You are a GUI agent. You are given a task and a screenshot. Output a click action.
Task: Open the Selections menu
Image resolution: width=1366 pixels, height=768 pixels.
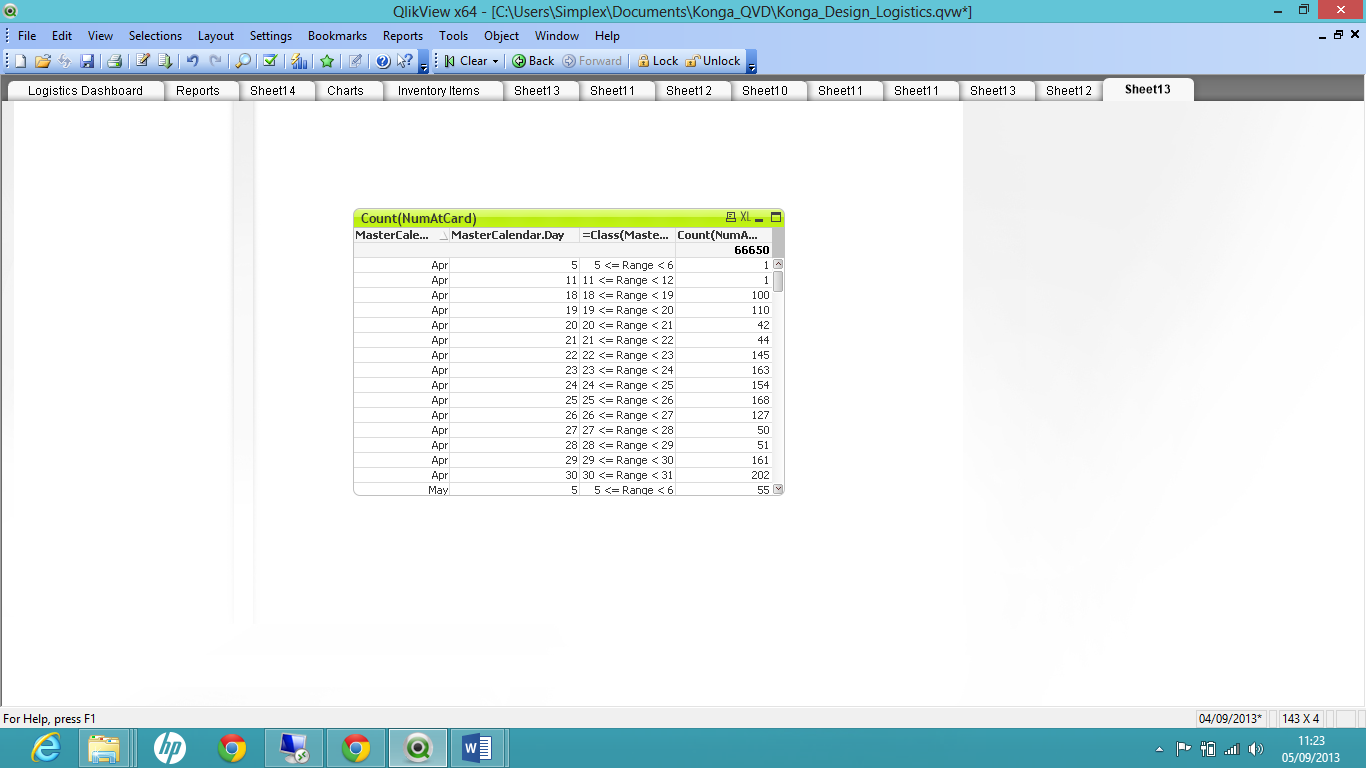[x=156, y=35]
